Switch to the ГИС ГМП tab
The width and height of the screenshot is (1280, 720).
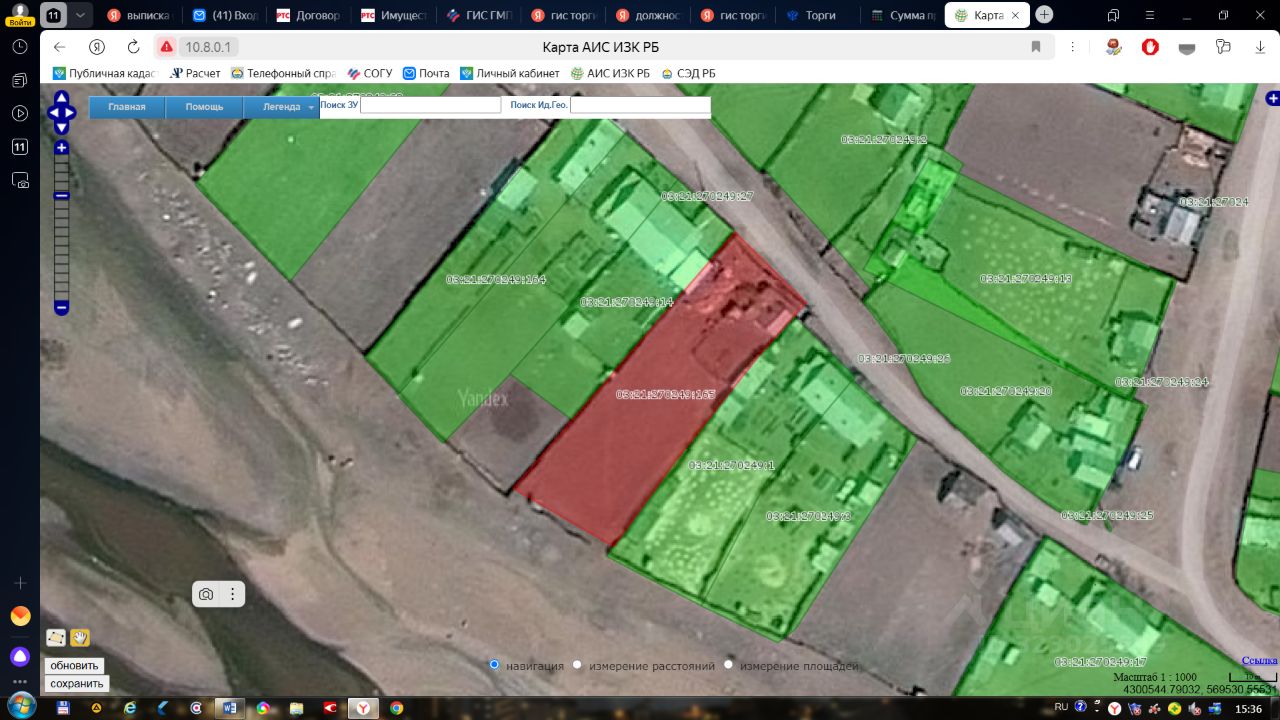pos(479,15)
